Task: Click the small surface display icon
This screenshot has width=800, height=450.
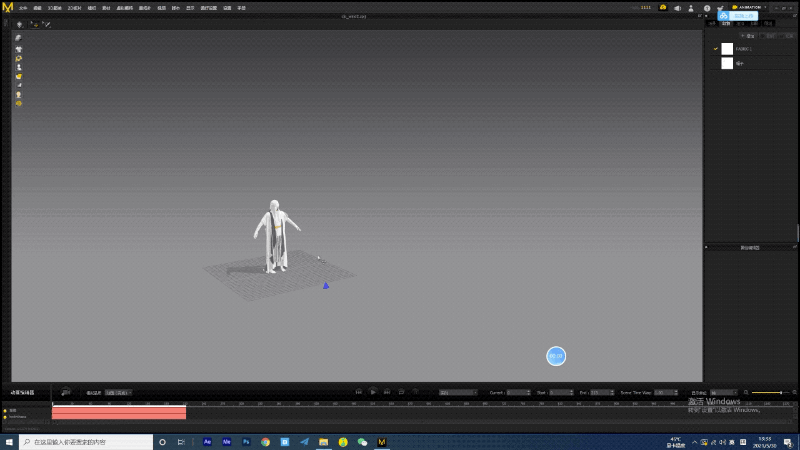Action: pos(19,85)
